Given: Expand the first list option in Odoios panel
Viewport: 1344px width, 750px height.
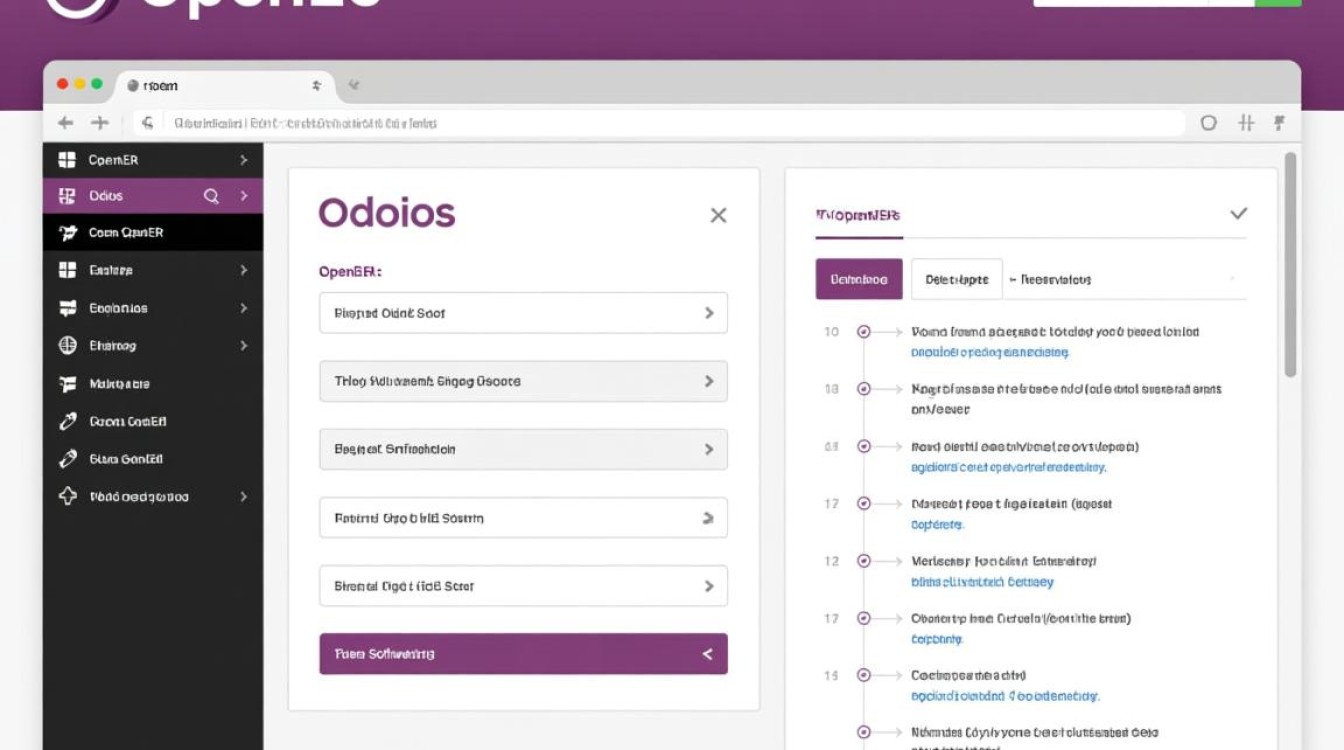Looking at the screenshot, I should click(x=523, y=313).
